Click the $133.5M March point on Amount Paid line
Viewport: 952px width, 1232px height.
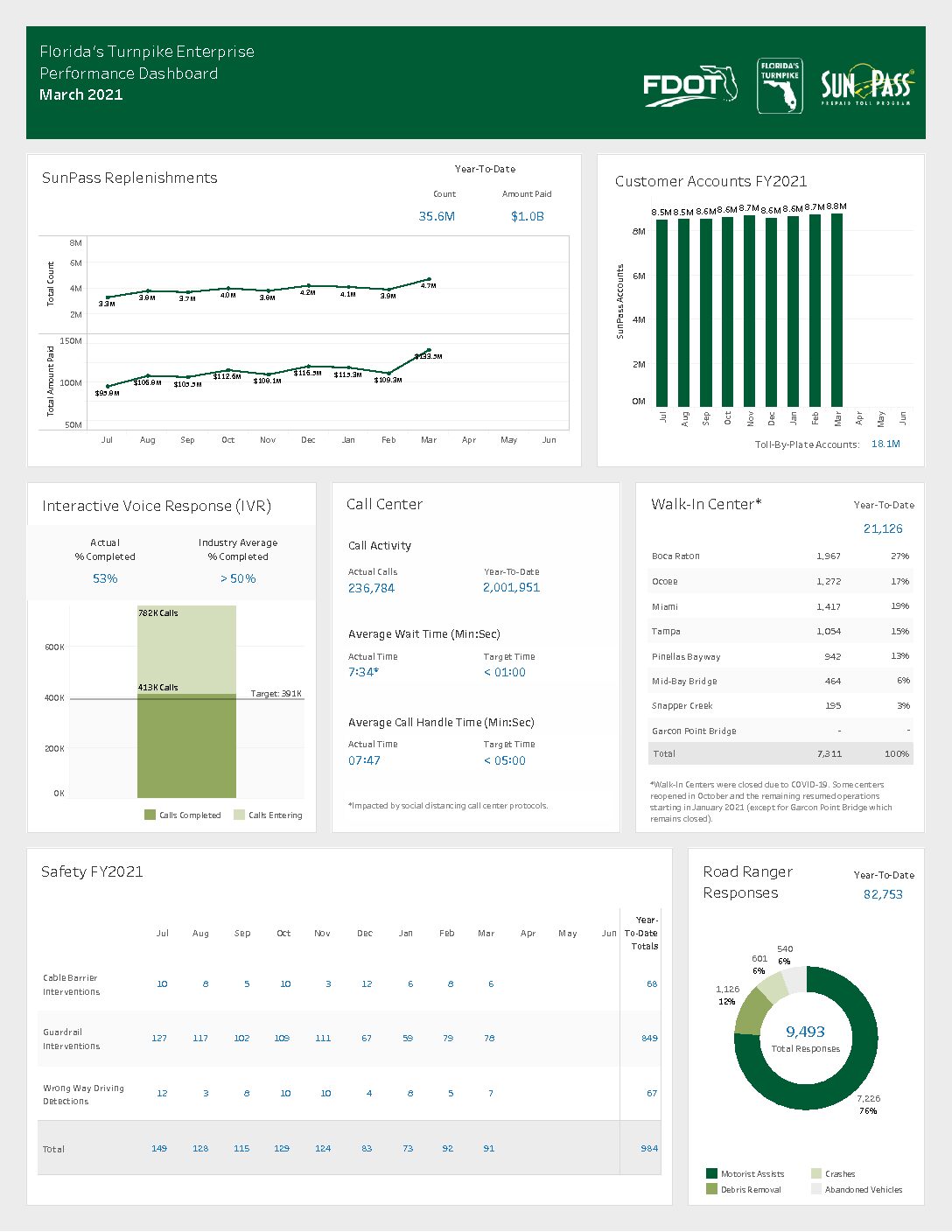tap(429, 350)
